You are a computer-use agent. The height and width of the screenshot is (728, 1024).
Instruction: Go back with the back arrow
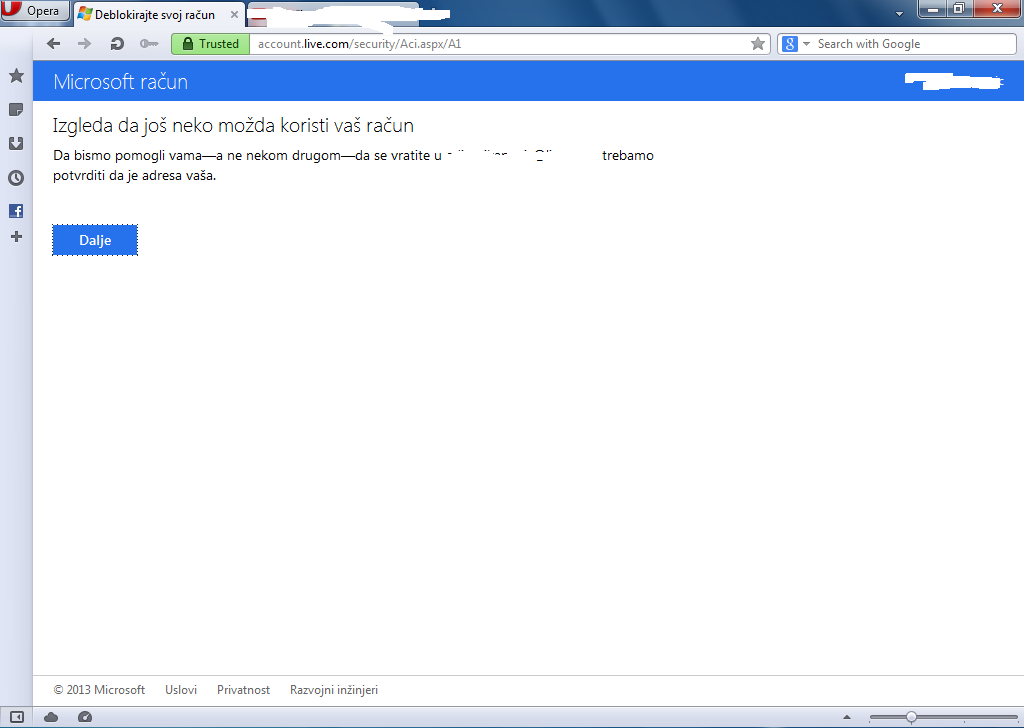click(53, 44)
